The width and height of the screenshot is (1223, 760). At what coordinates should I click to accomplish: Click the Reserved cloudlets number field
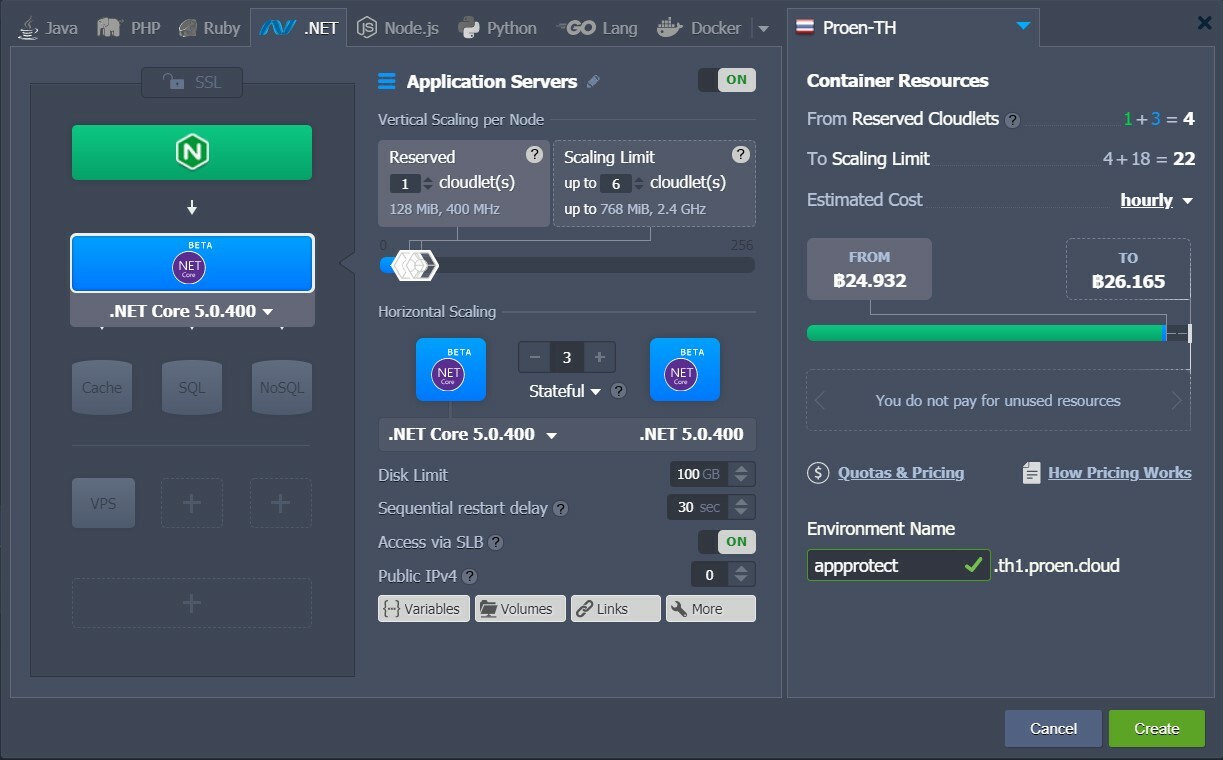405,184
